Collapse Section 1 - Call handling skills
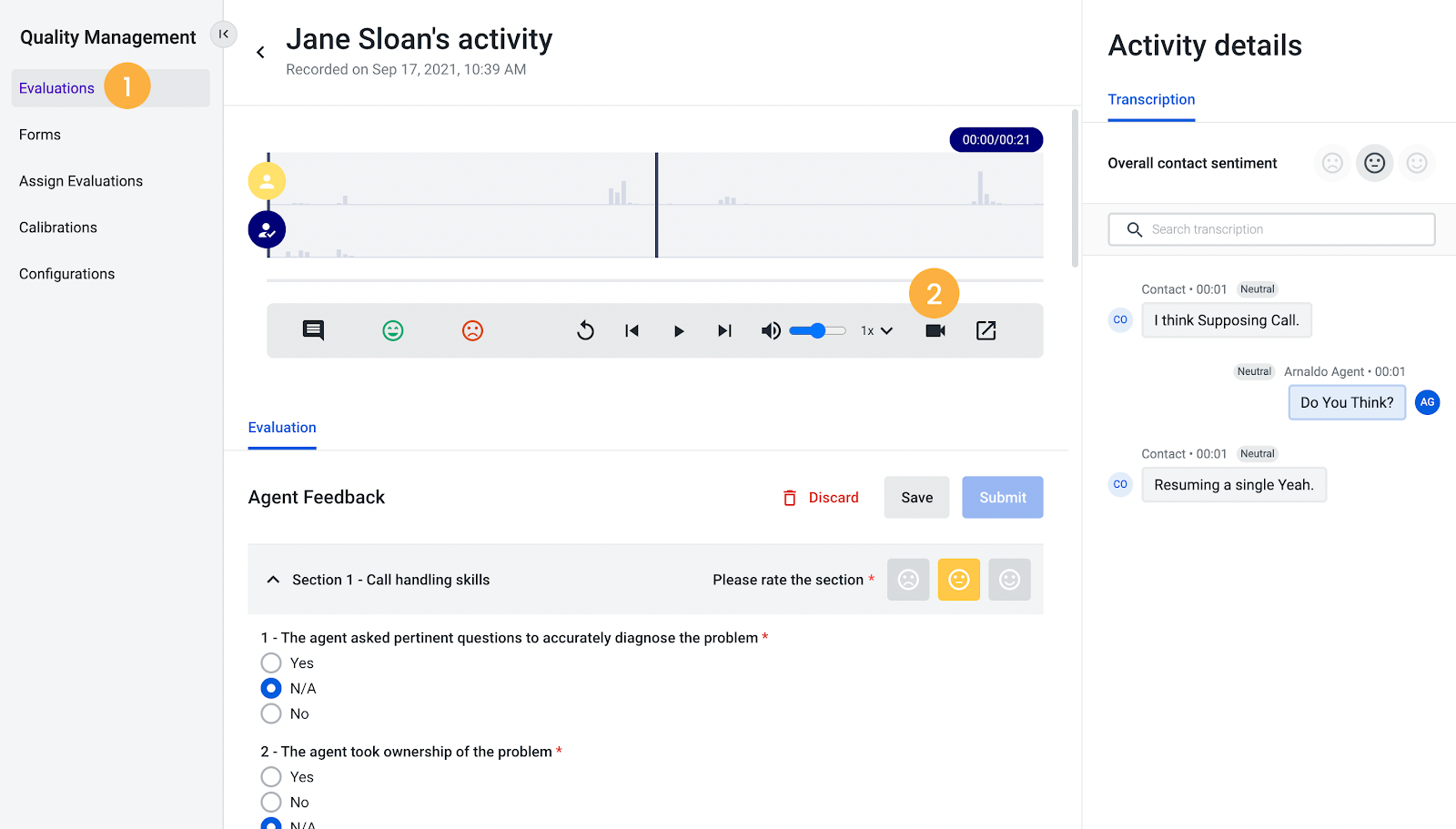 (x=273, y=580)
